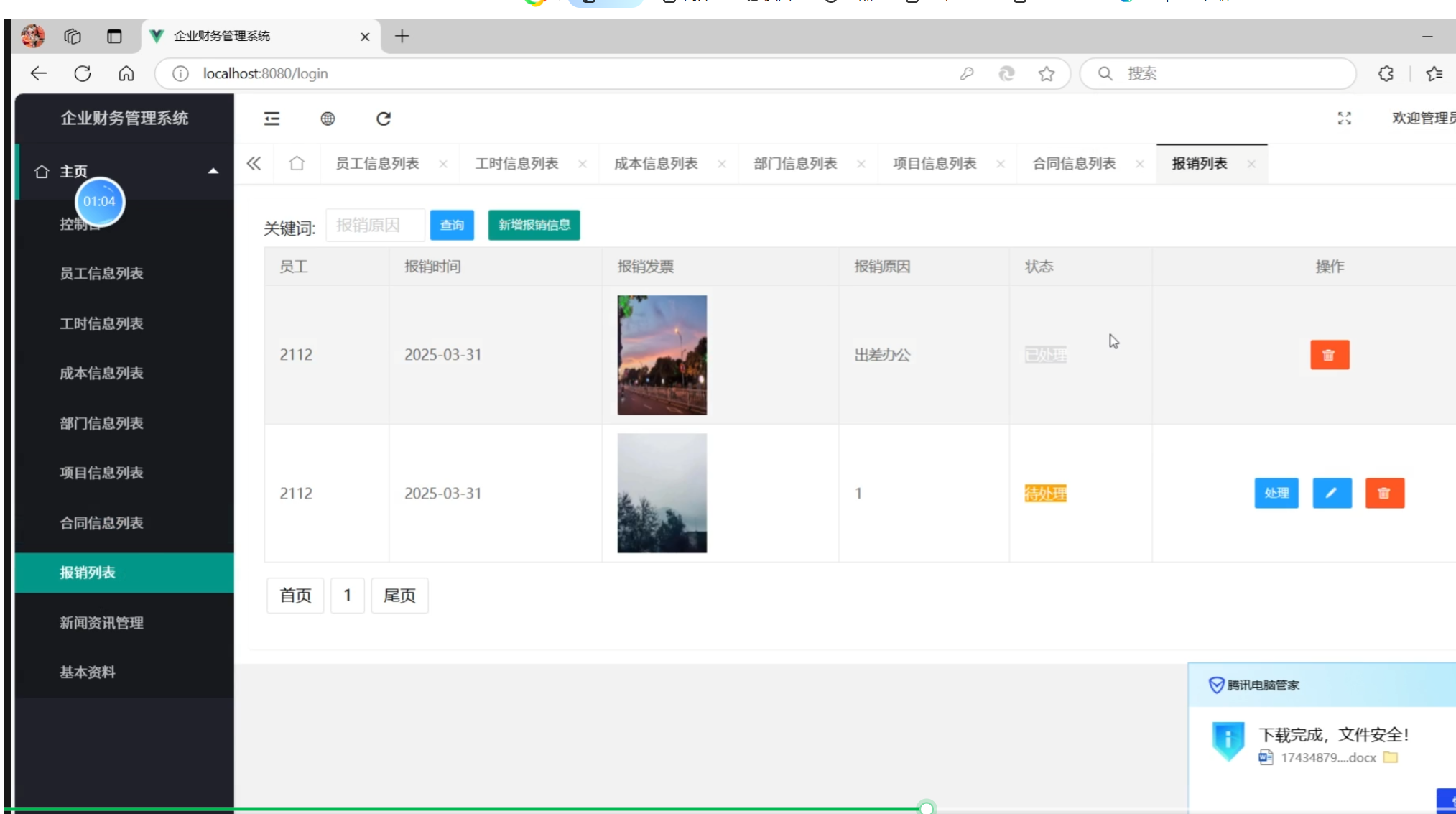Click the 查询 search button
Image resolution: width=1456 pixels, height=814 pixels.
point(452,226)
